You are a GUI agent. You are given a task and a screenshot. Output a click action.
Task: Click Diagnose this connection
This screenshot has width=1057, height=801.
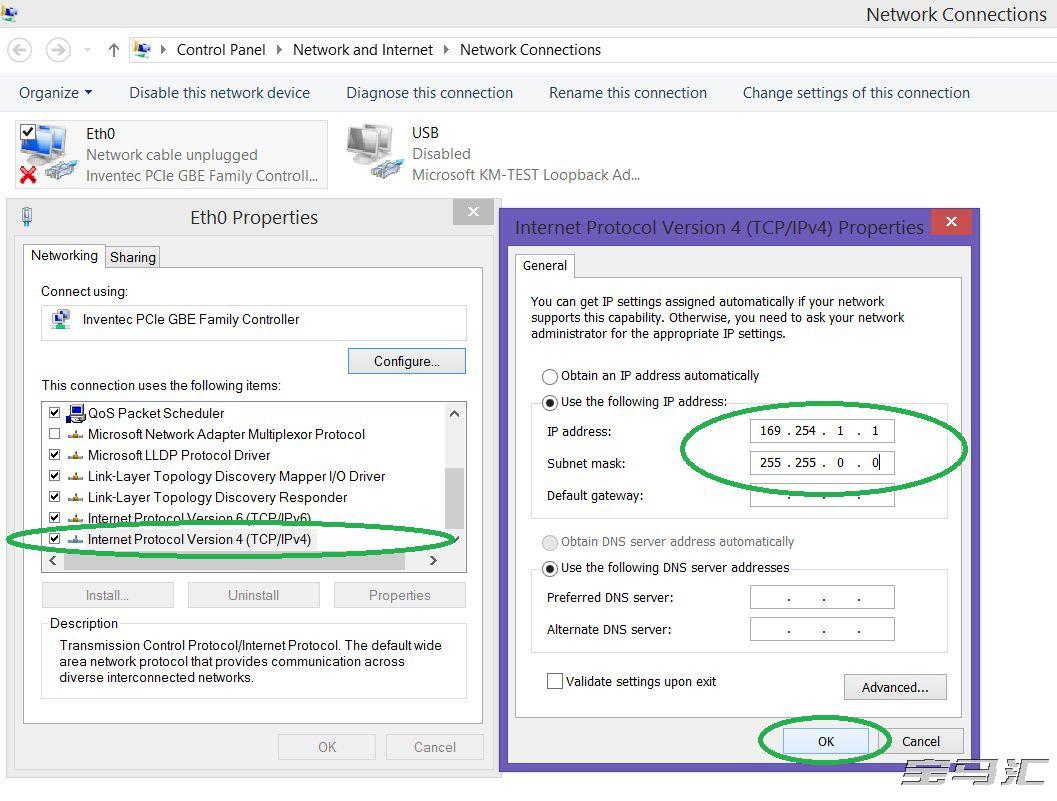click(x=429, y=93)
